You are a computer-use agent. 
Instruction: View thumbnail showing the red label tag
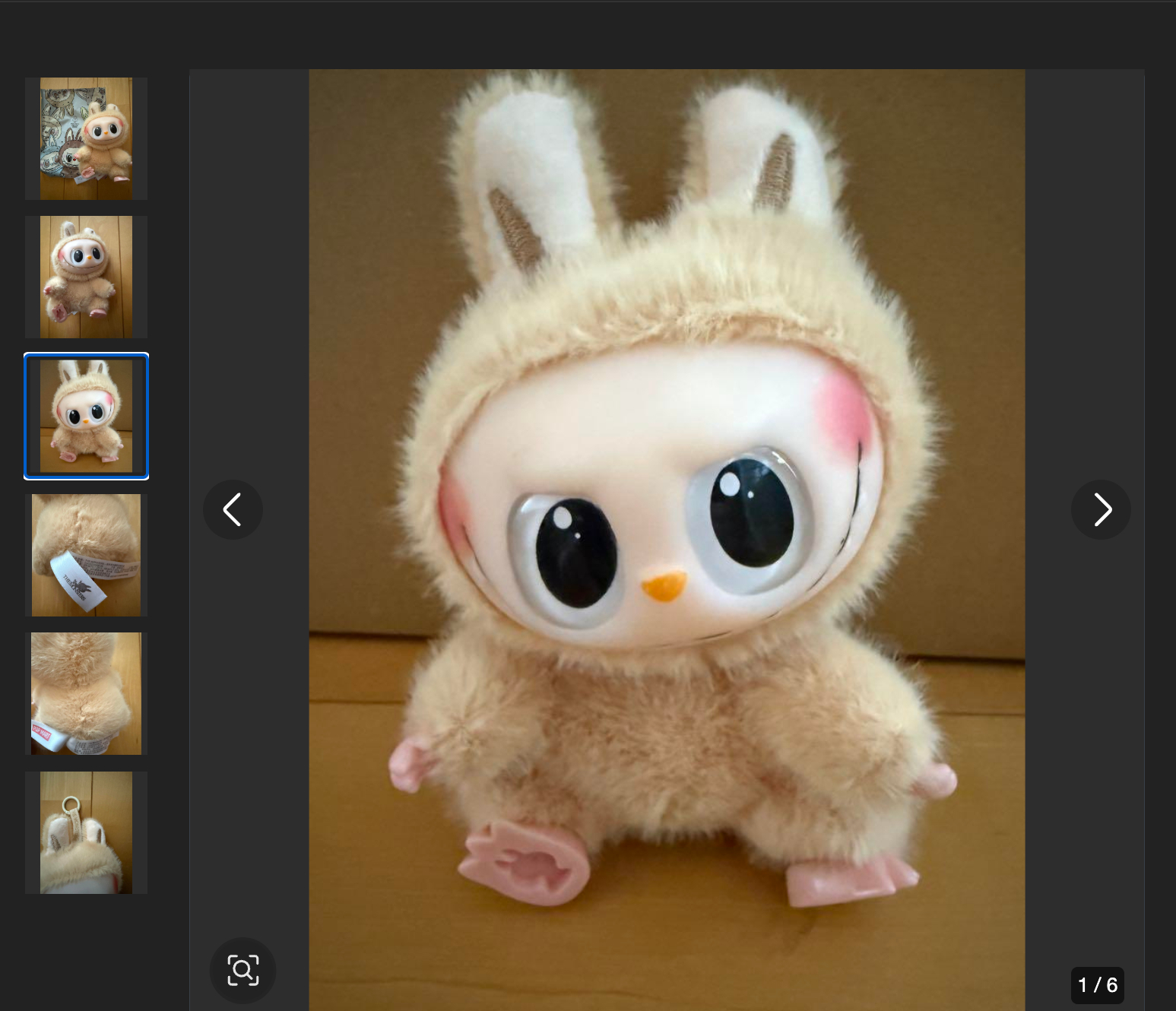tap(86, 693)
